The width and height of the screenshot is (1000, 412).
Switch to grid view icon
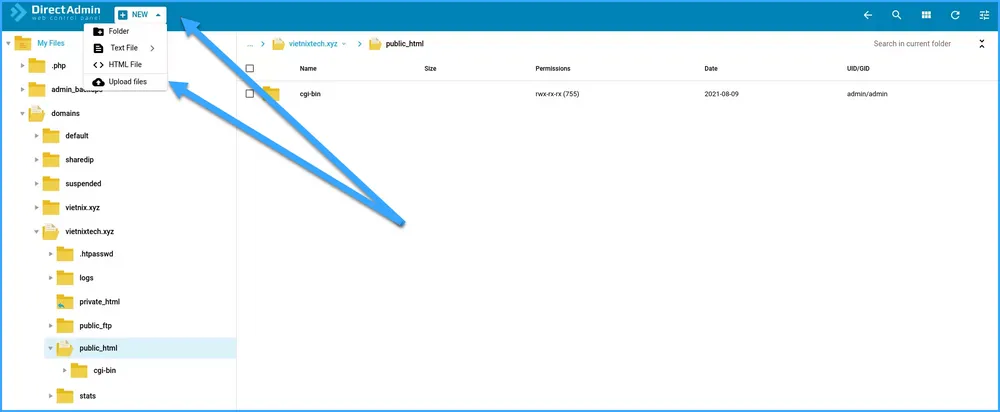[x=926, y=15]
